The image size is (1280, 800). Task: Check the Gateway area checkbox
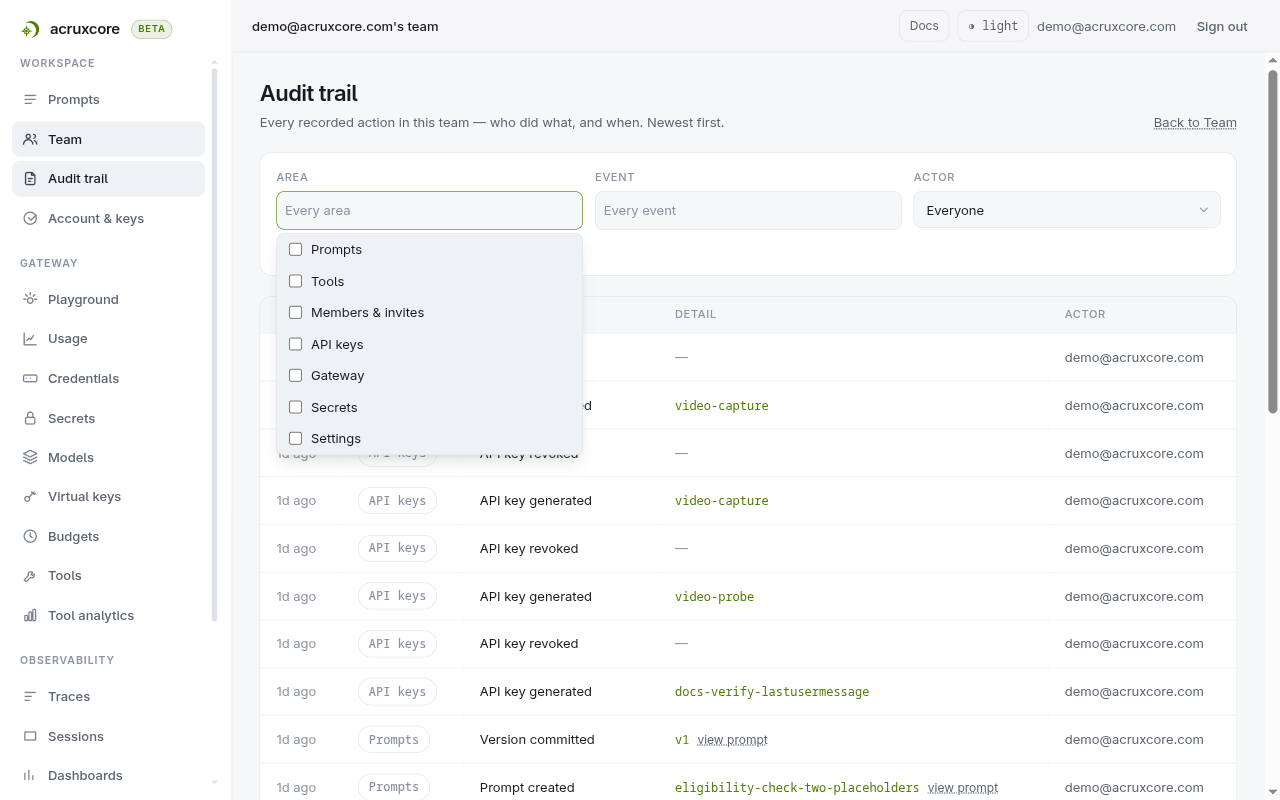[295, 376]
